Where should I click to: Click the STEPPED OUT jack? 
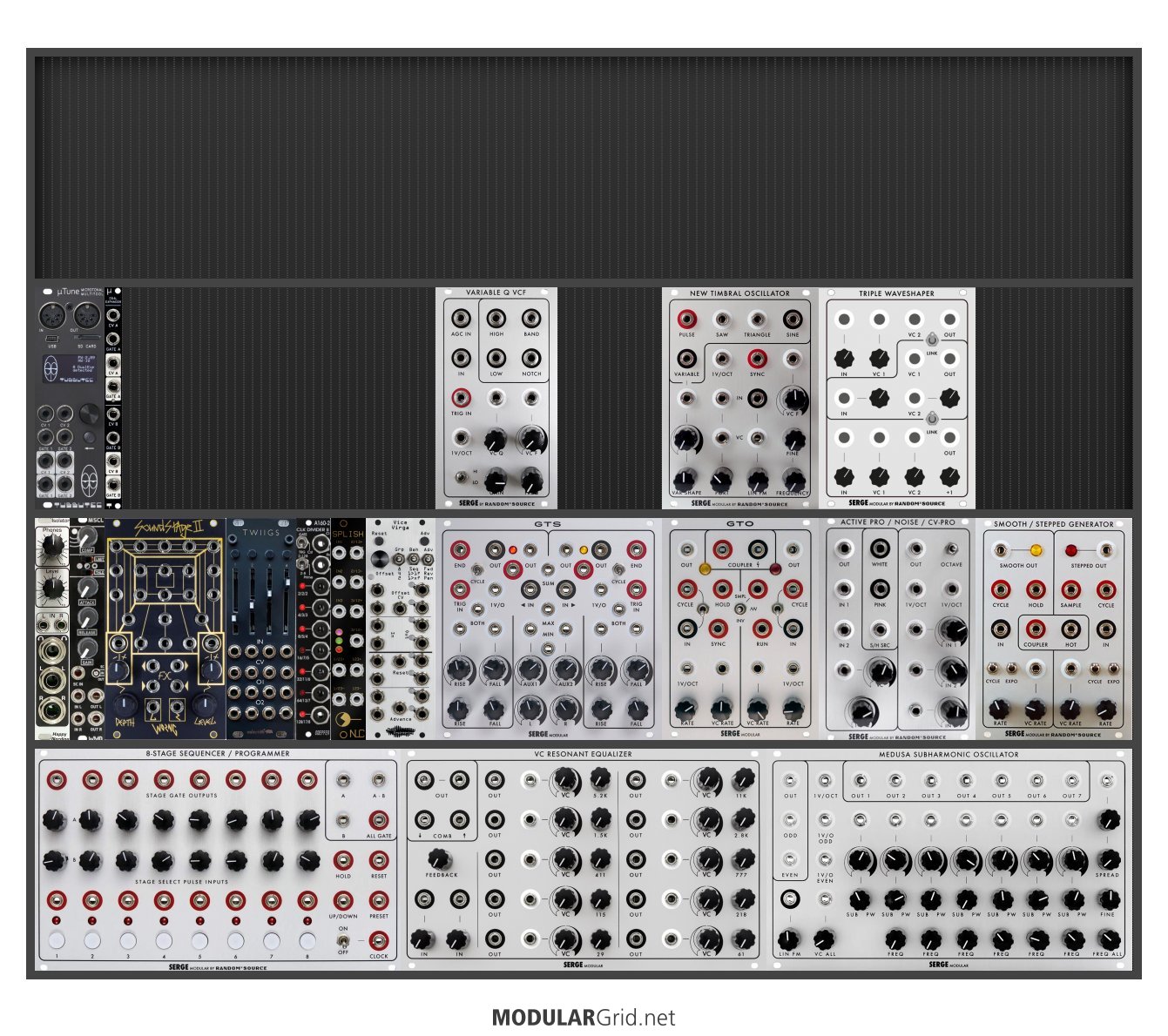click(x=1106, y=550)
